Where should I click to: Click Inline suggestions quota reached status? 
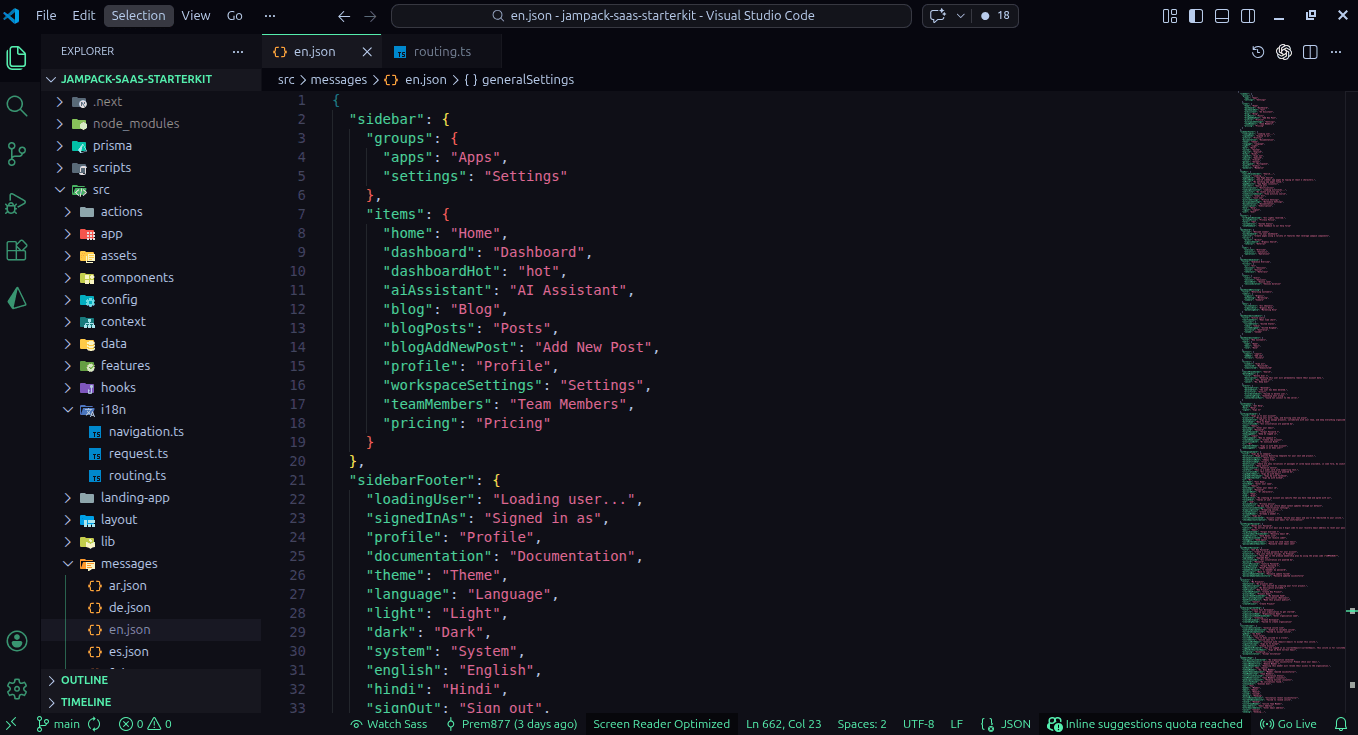tap(1145, 724)
